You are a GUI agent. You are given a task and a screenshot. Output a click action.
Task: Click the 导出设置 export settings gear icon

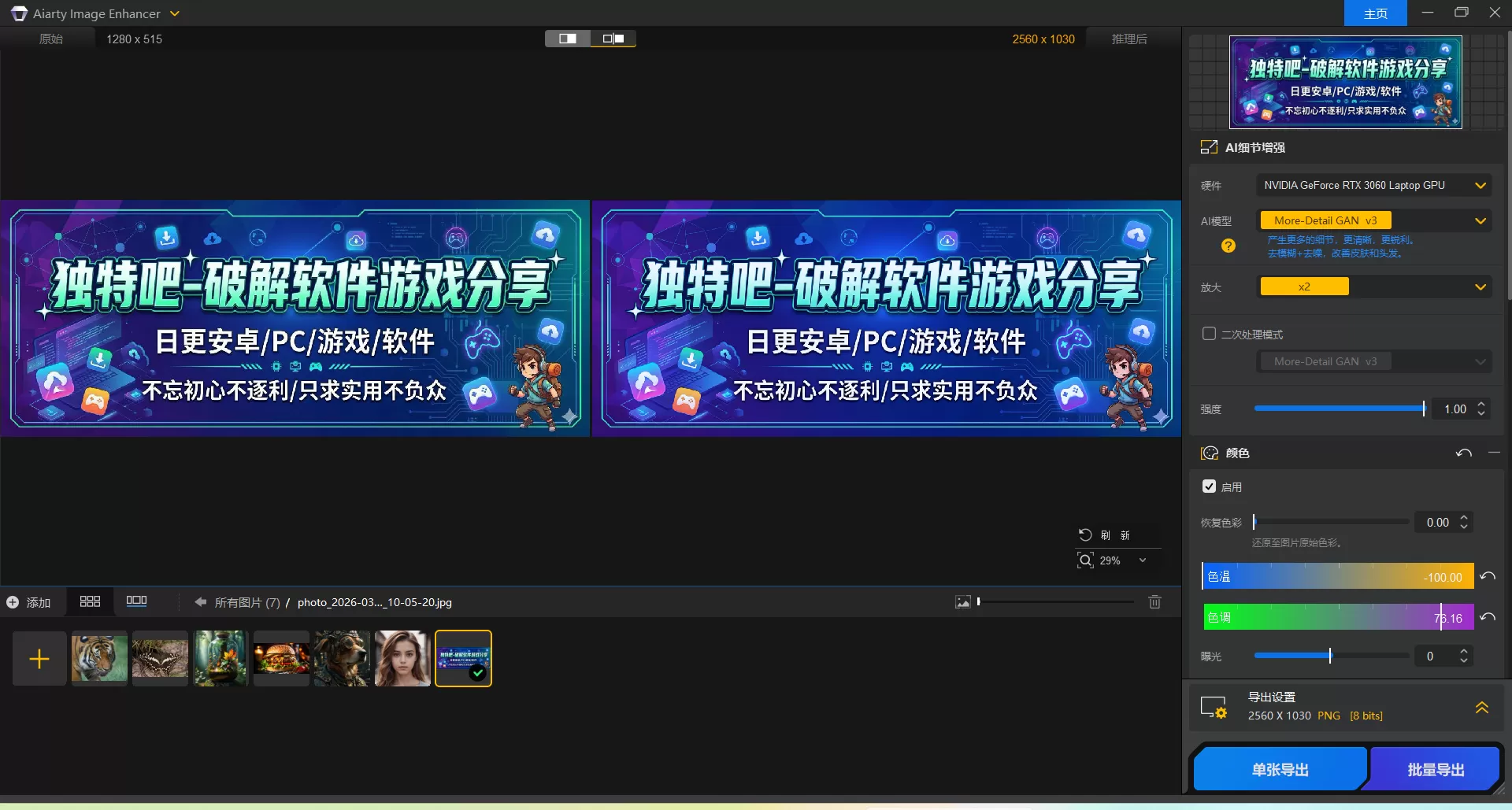coord(1214,706)
